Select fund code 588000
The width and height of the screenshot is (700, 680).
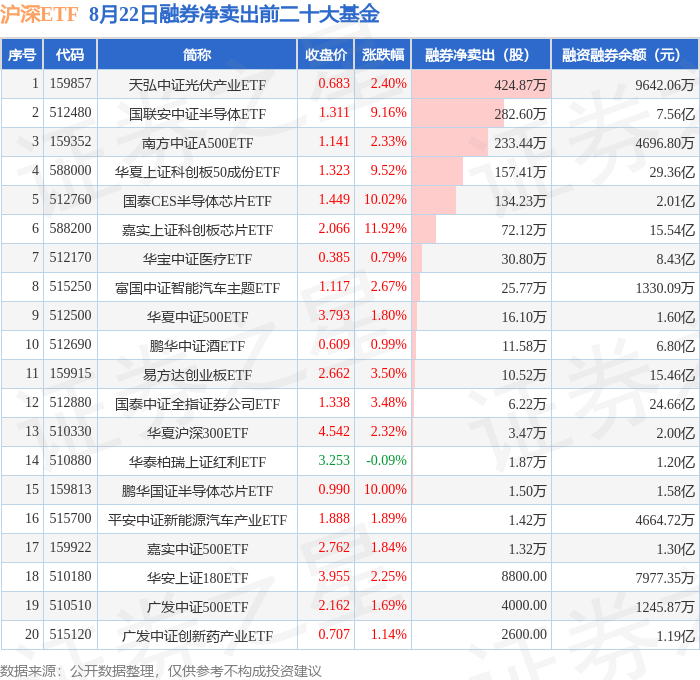pos(70,171)
